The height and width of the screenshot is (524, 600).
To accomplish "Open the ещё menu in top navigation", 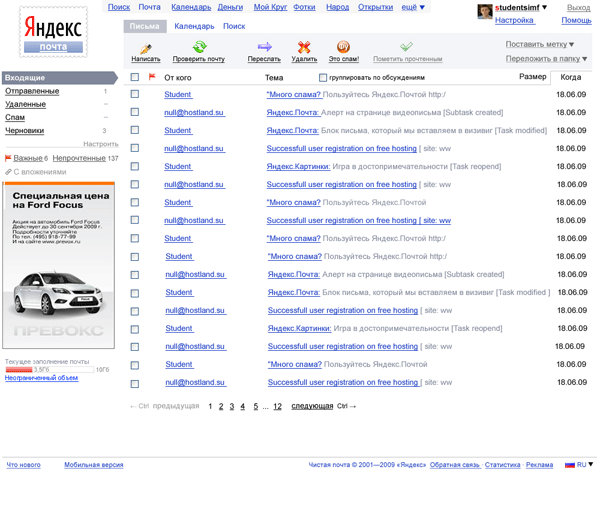I will 413,7.
